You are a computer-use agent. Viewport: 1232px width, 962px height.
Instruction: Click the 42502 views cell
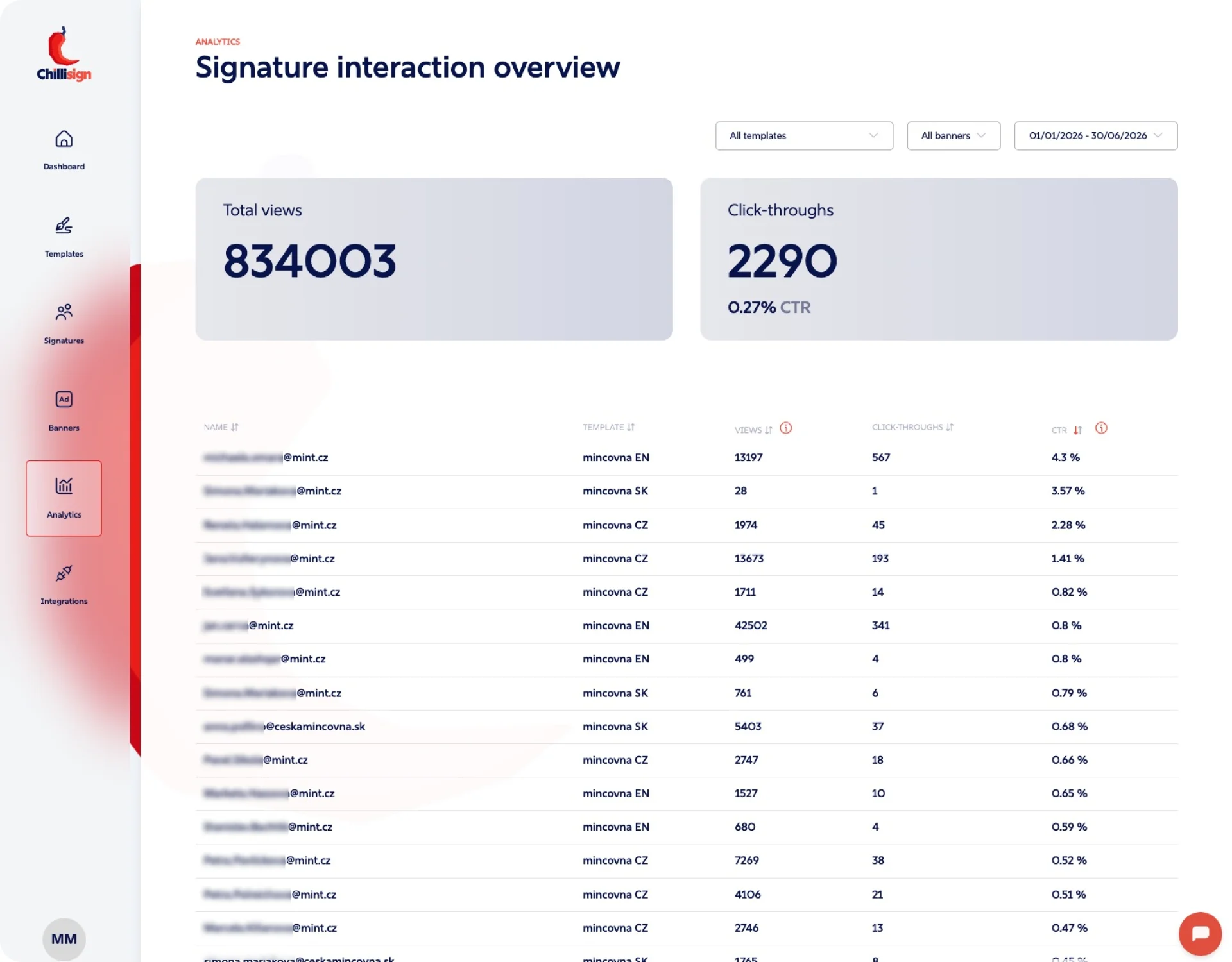[751, 626]
